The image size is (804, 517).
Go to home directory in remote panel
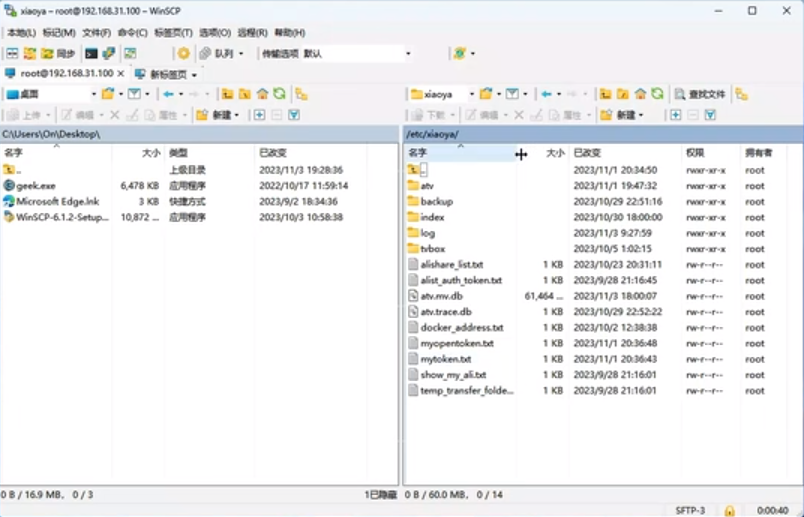pos(640,94)
